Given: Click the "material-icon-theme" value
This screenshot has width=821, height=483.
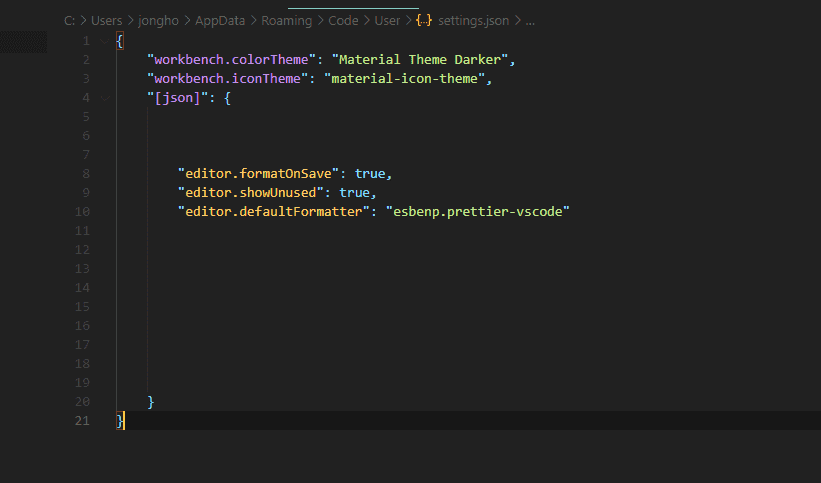Looking at the screenshot, I should tap(404, 79).
